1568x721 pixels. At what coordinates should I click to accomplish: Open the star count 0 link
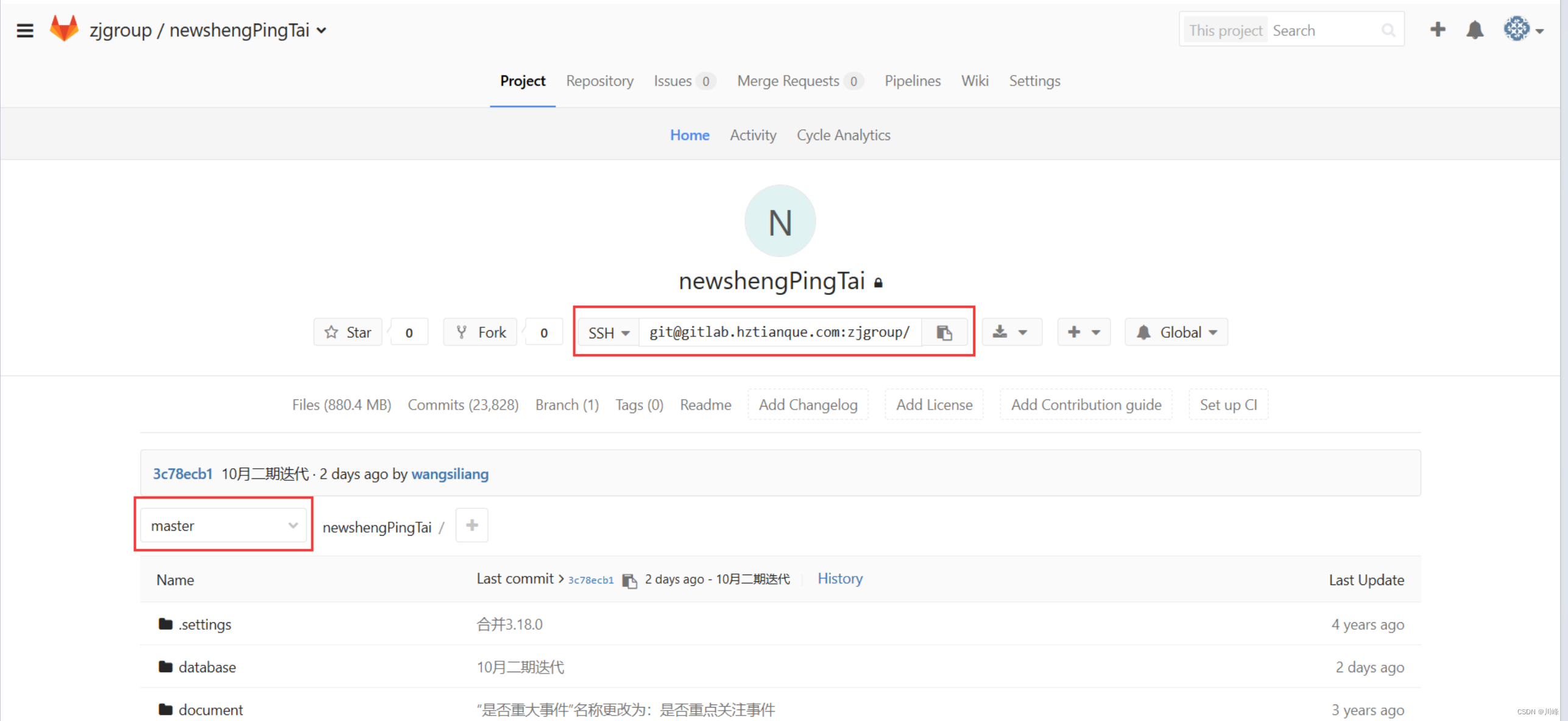point(409,333)
